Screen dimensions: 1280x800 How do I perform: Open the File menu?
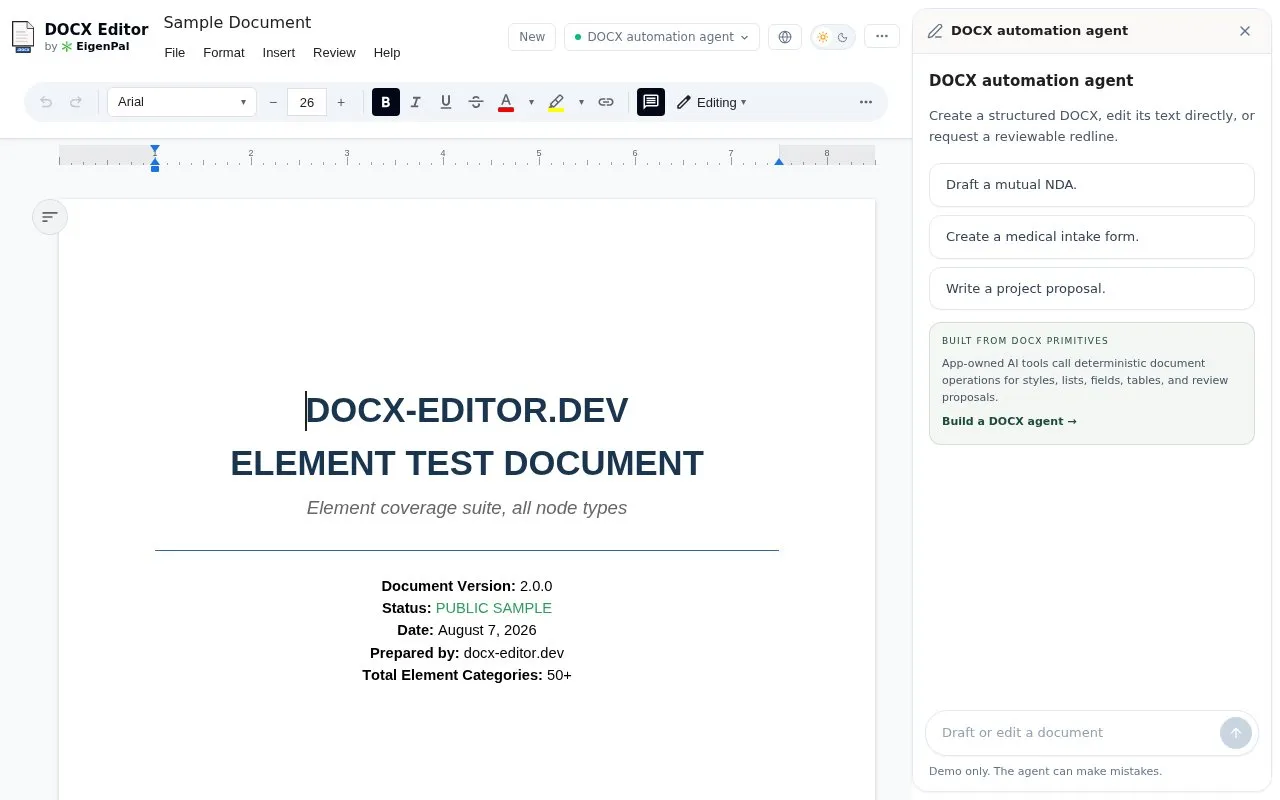pos(175,52)
